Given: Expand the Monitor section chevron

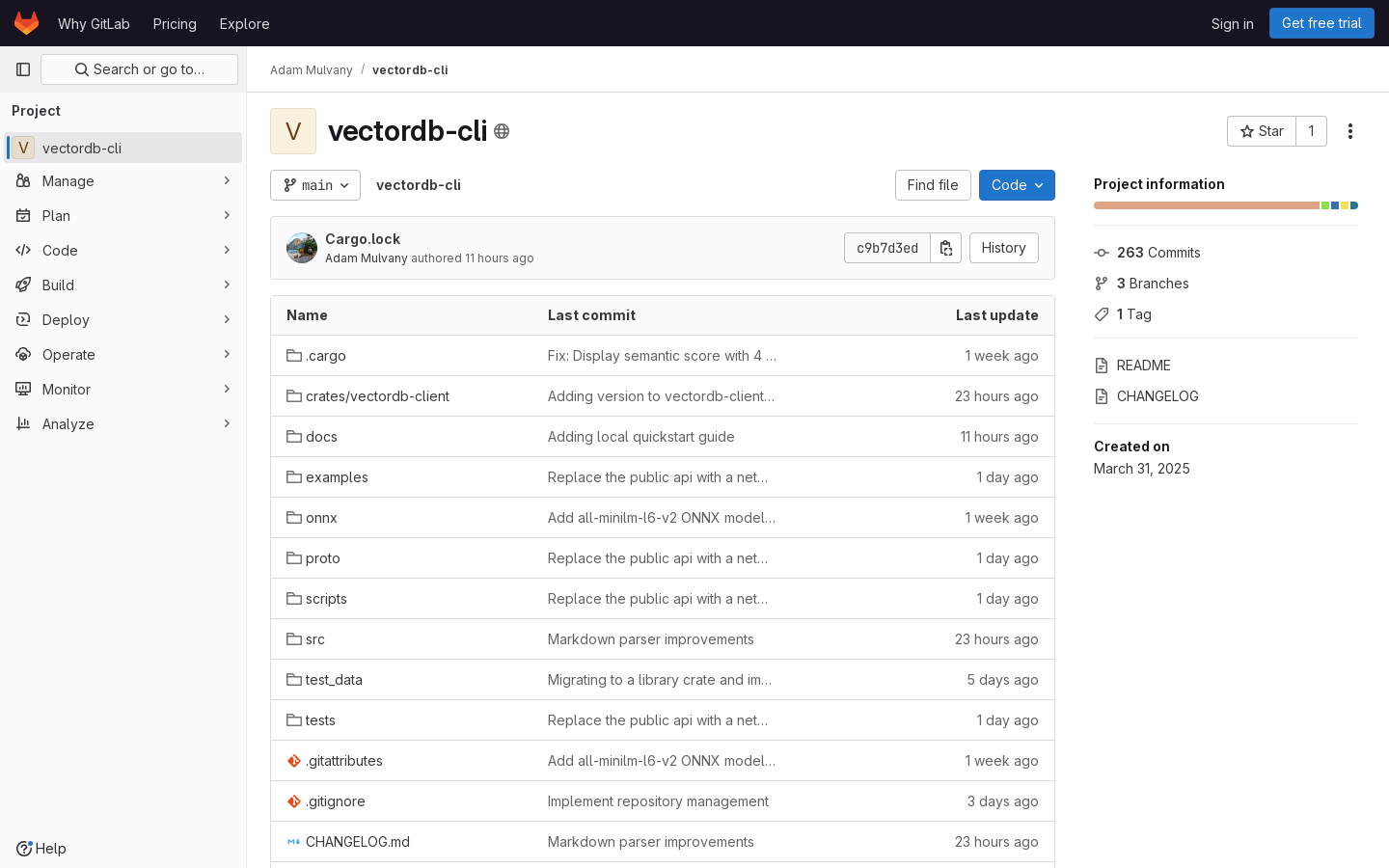Looking at the screenshot, I should click(227, 390).
